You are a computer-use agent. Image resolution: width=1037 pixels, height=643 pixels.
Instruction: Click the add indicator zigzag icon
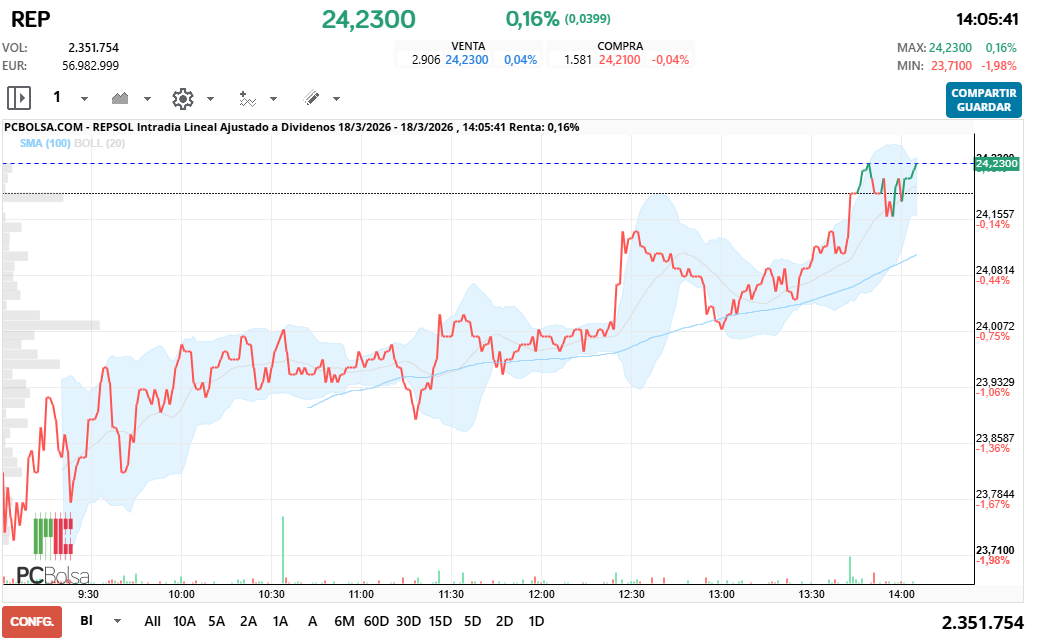click(x=250, y=97)
